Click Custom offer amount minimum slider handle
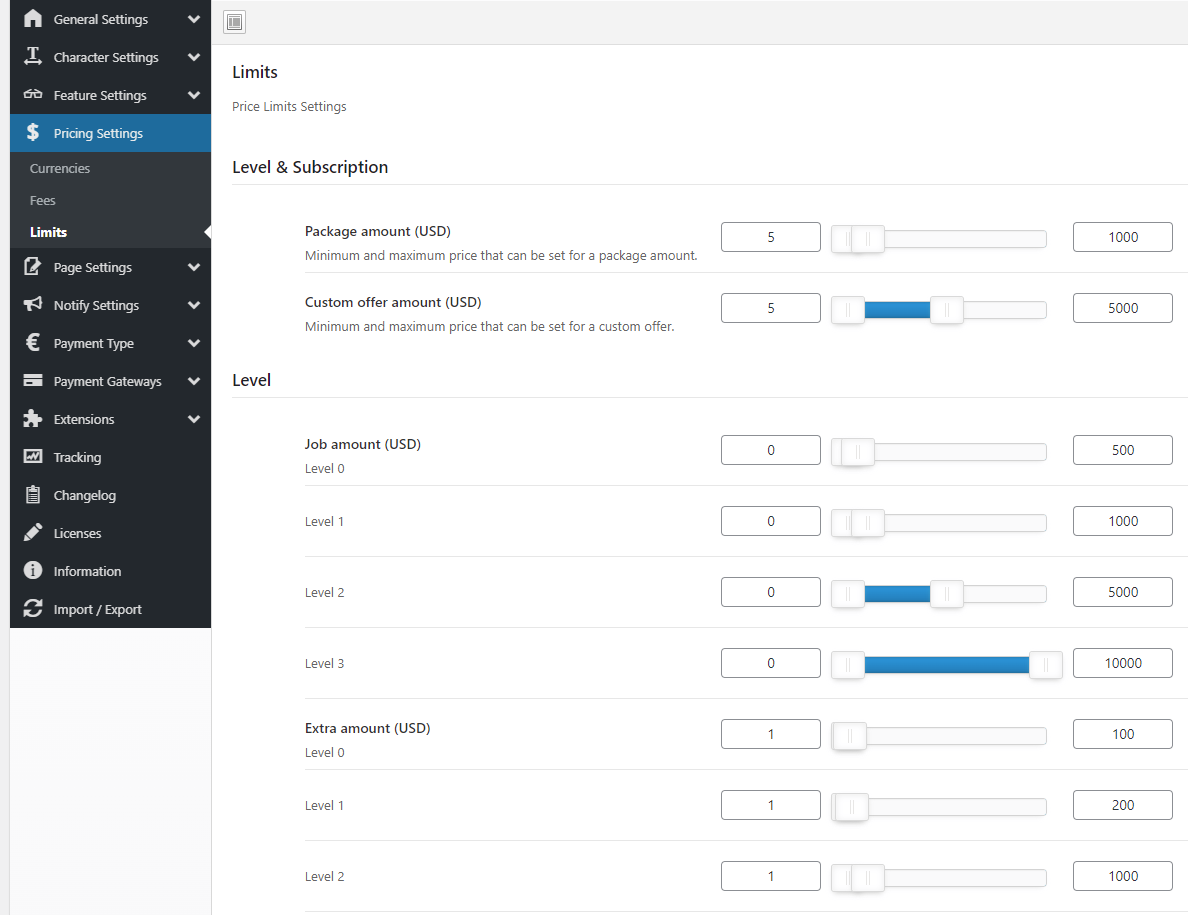 [848, 310]
